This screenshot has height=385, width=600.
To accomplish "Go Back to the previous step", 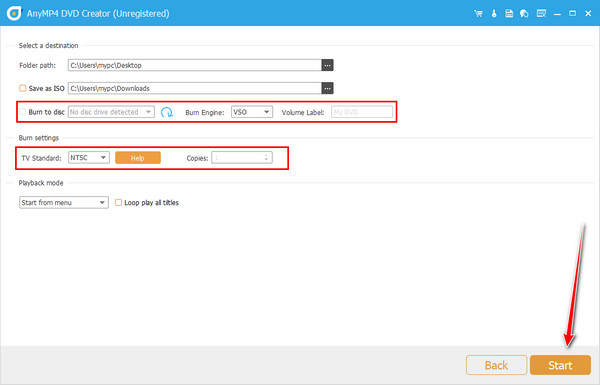I will (496, 365).
